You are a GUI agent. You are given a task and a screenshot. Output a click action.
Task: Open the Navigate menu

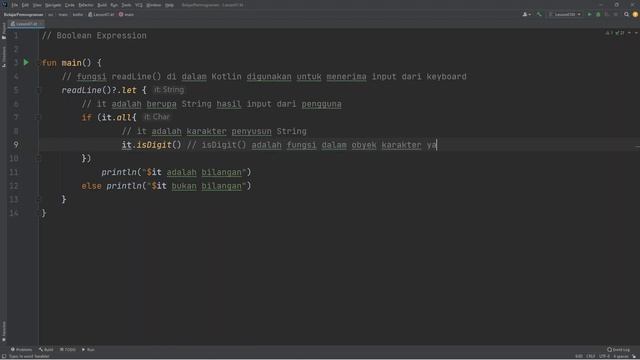(x=53, y=5)
